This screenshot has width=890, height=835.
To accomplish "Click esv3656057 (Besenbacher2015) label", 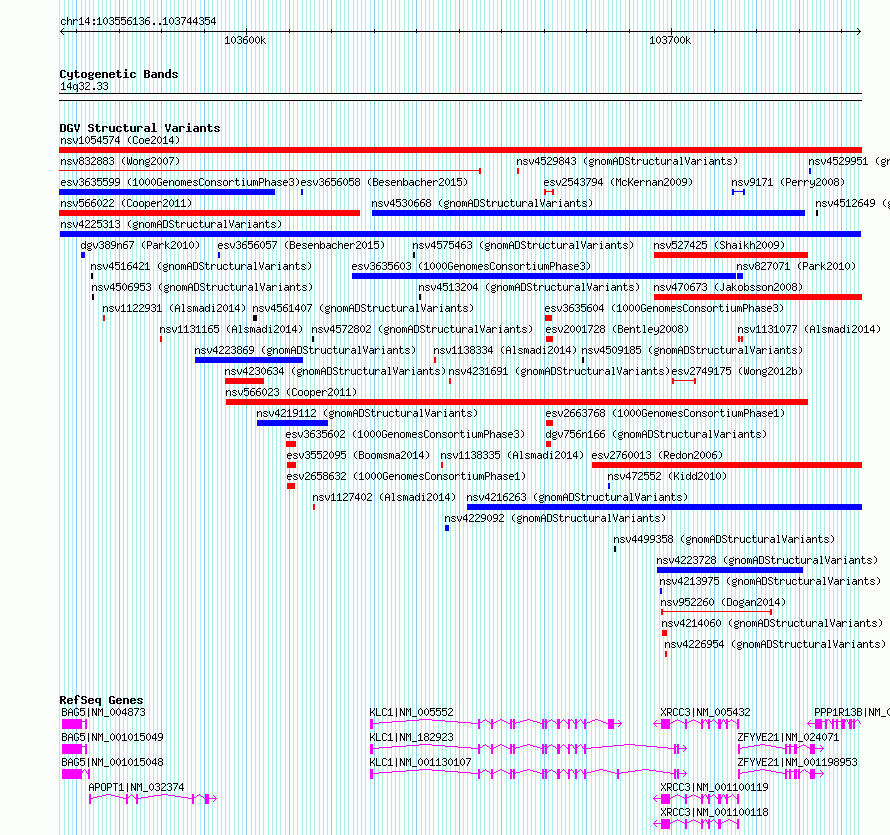I will [x=301, y=245].
